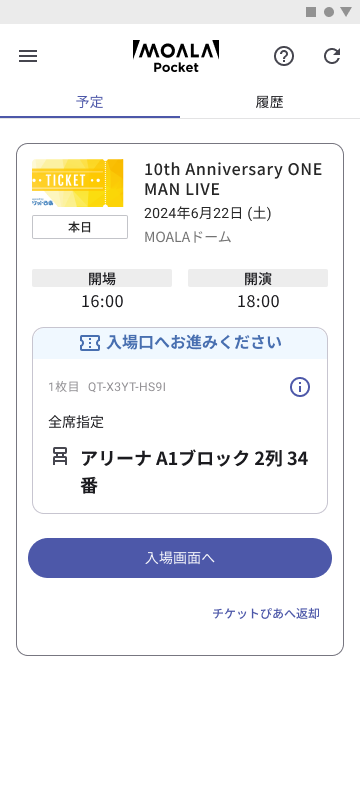Click the square icon in status bar

tap(311, 12)
